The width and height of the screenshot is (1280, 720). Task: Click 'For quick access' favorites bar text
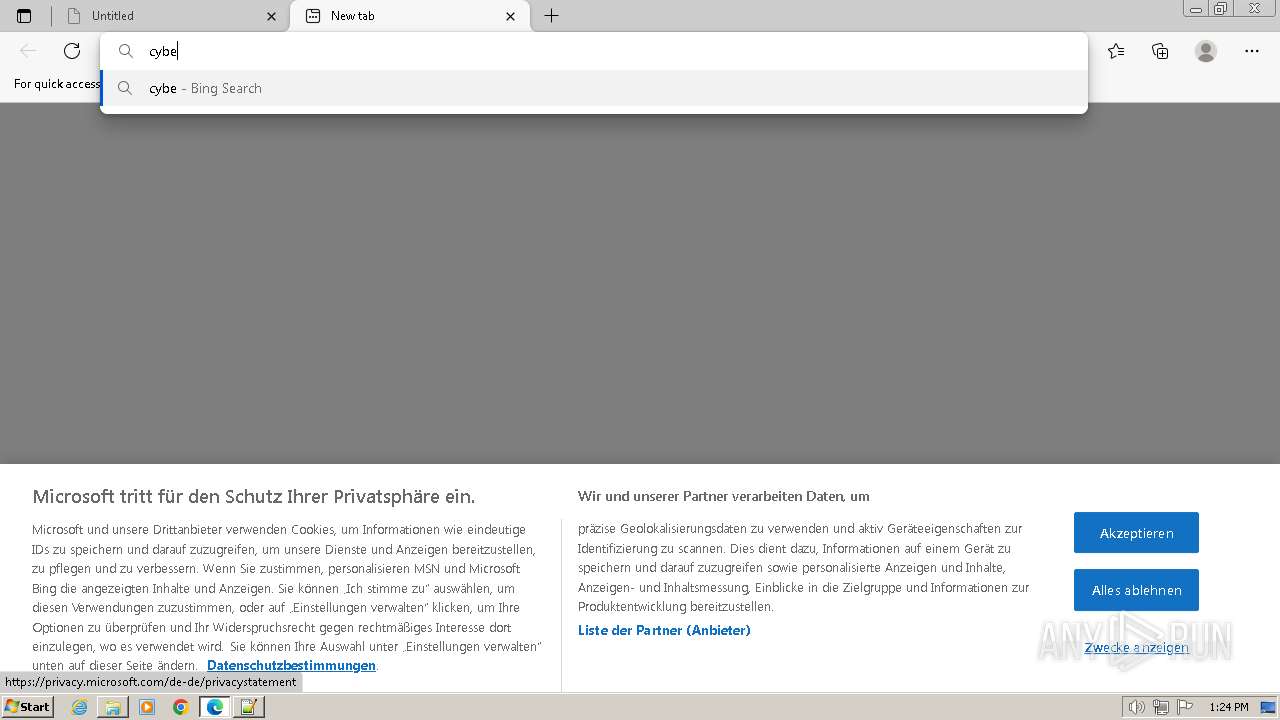57,84
